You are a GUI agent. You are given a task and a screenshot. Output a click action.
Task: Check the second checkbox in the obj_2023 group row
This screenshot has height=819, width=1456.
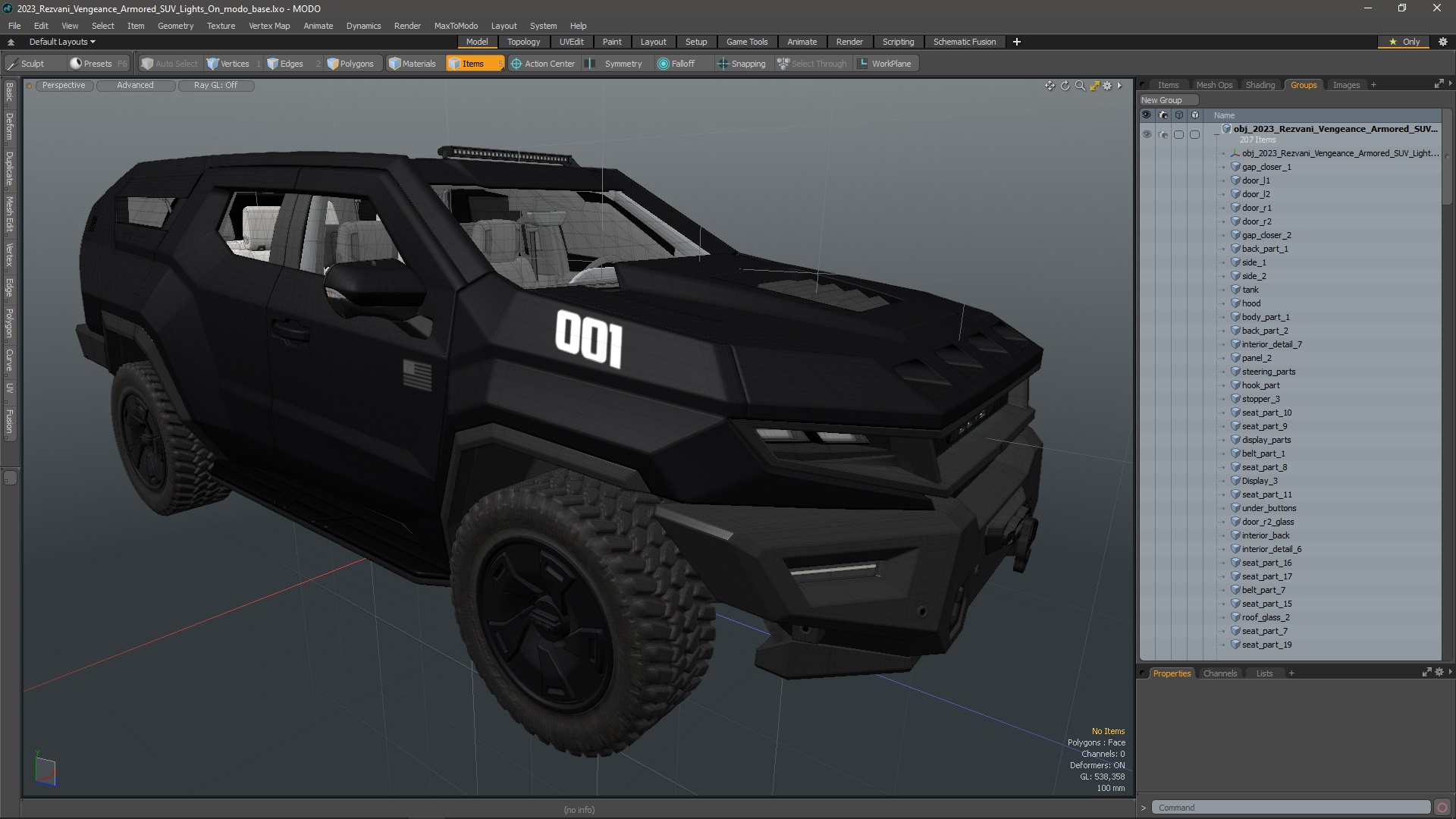coord(1194,134)
